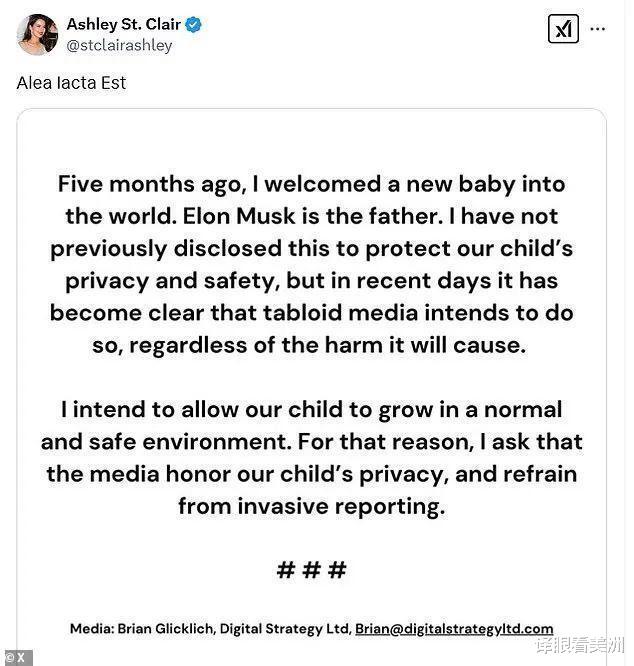Image resolution: width=634 pixels, height=666 pixels.
Task: Click the "###" separator in the statement
Action: (x=311, y=570)
